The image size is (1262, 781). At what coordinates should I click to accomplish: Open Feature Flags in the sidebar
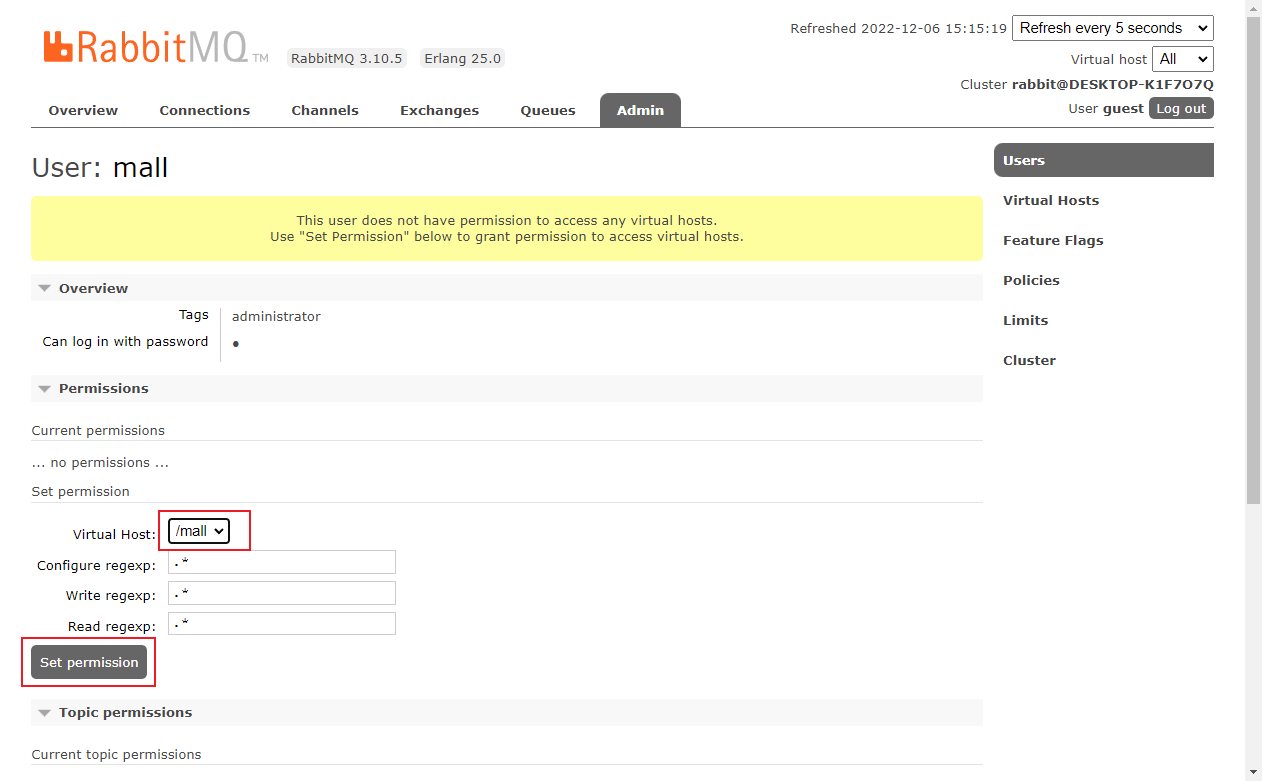pyautogui.click(x=1053, y=240)
